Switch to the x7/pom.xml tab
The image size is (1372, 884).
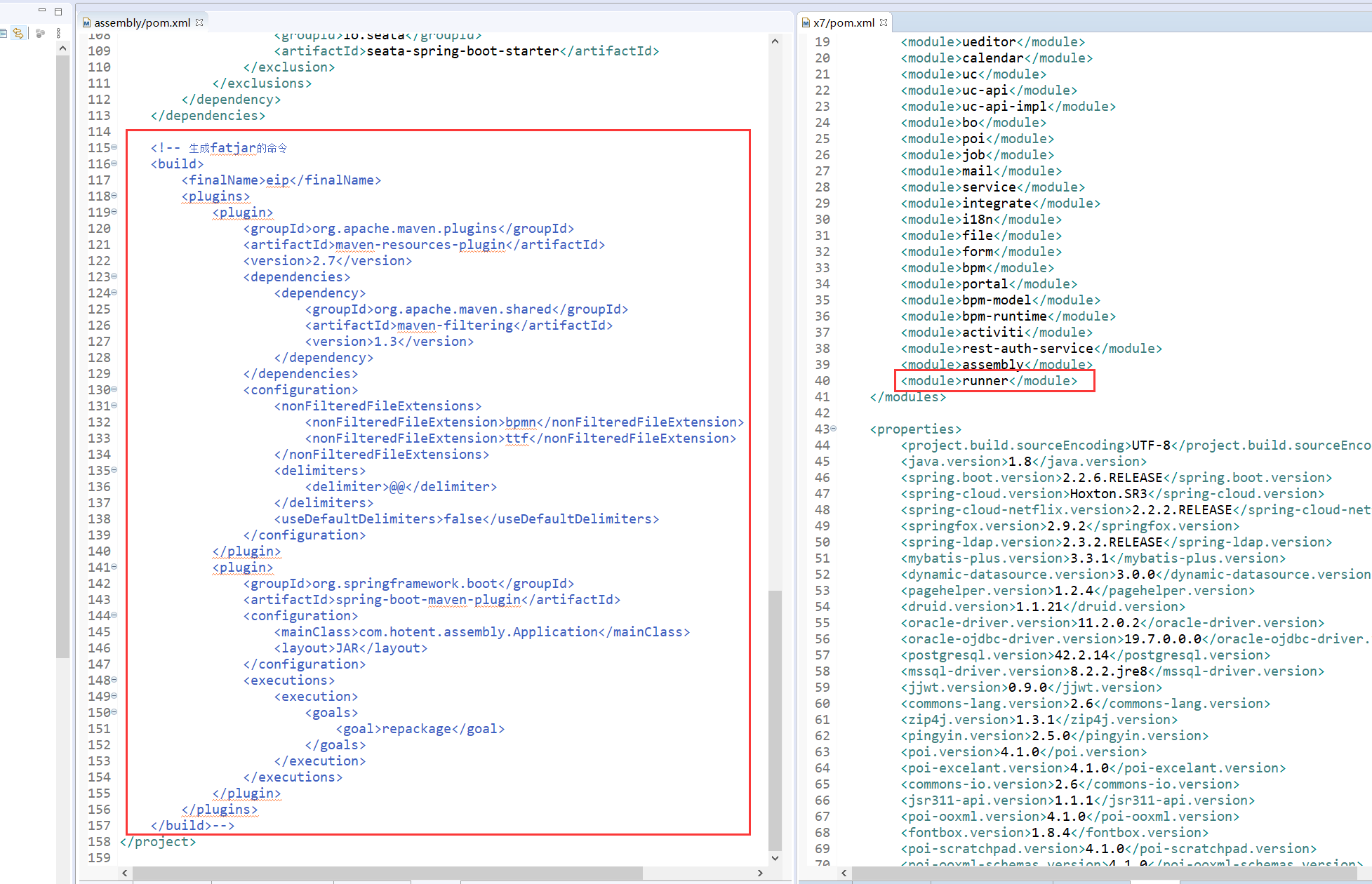844,22
